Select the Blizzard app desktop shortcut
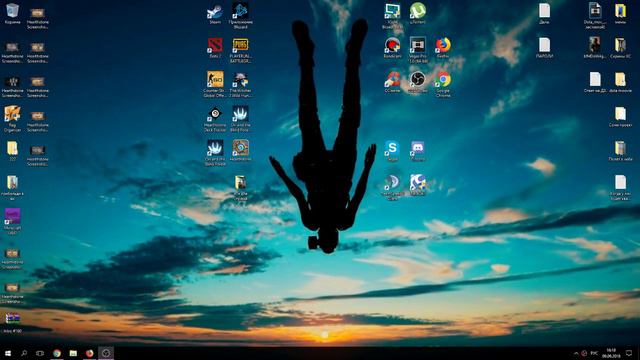640x360 pixels. pos(240,16)
